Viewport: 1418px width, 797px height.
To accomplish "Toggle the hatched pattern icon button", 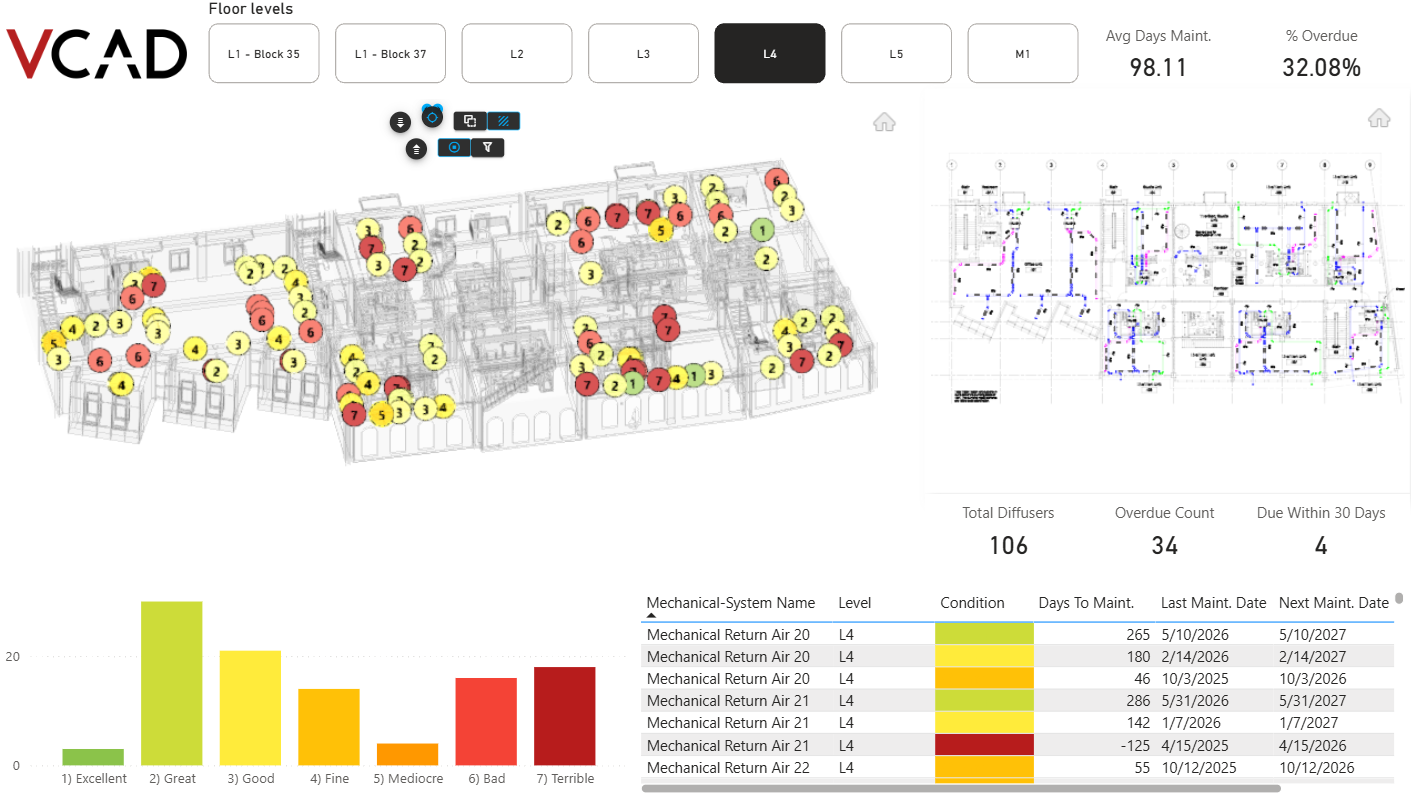I will pos(504,121).
